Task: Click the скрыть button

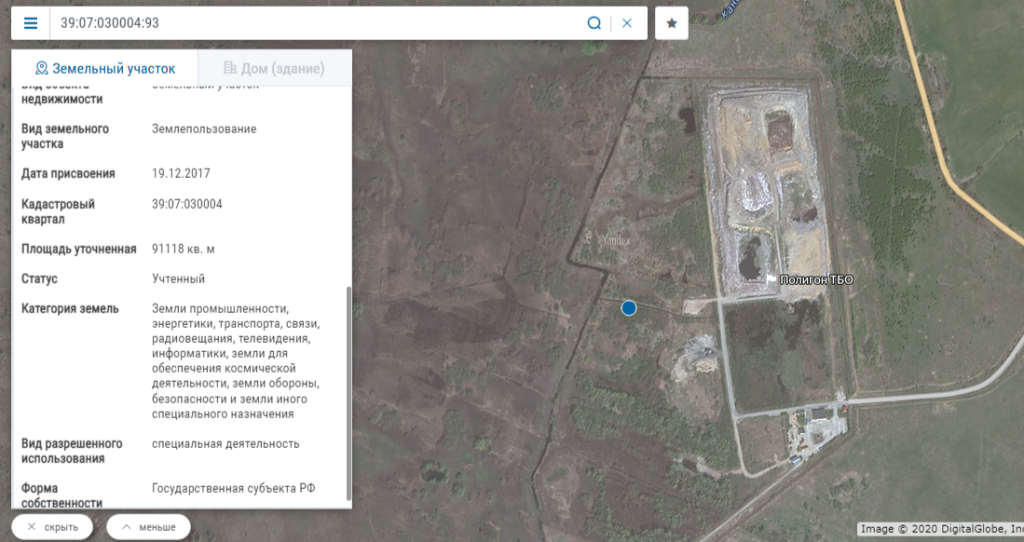Action: (x=52, y=527)
